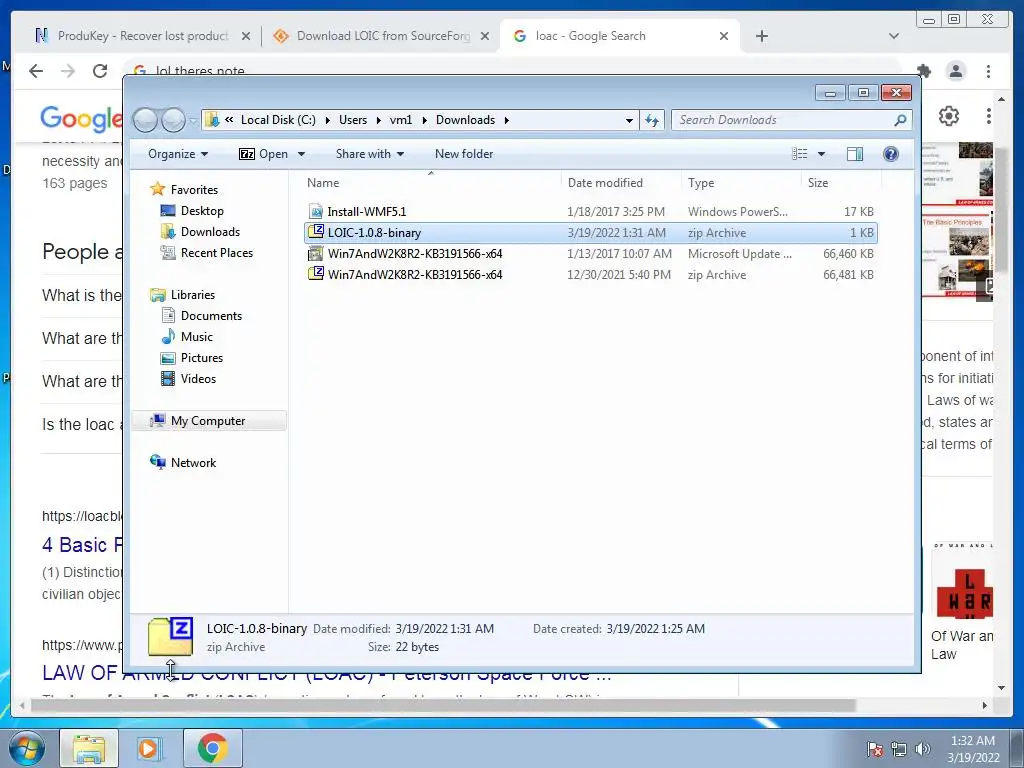Click the search magnifier in Explorer
Screen dimensions: 1024x768
(900, 120)
